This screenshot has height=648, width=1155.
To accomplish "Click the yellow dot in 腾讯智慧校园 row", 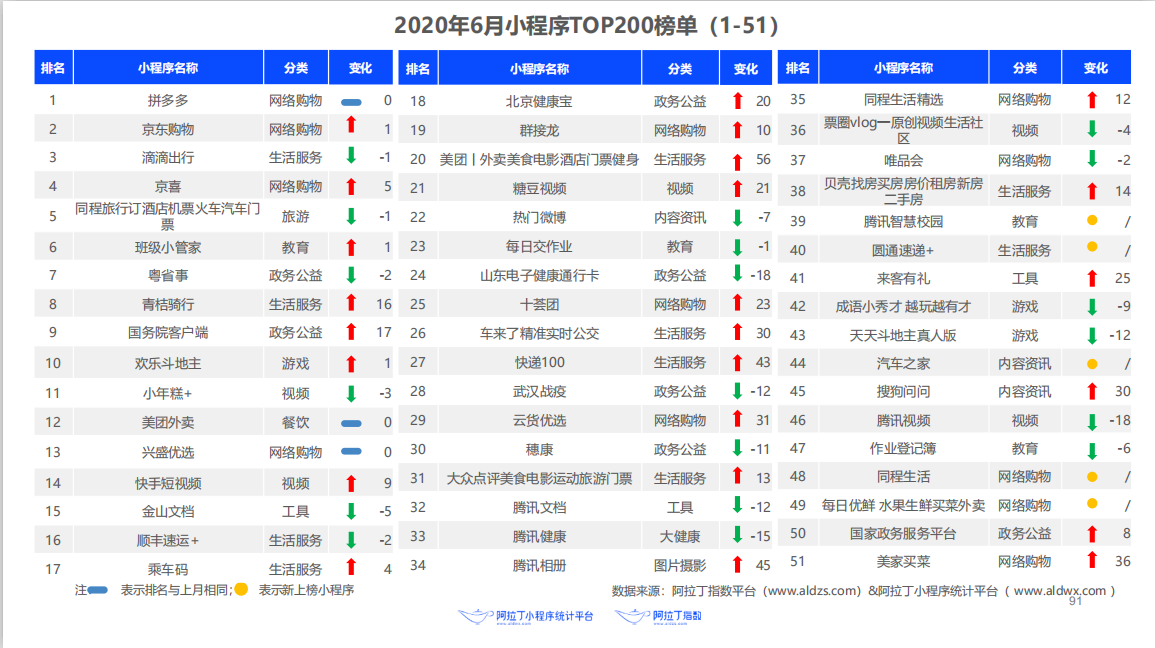I will (x=1092, y=220).
